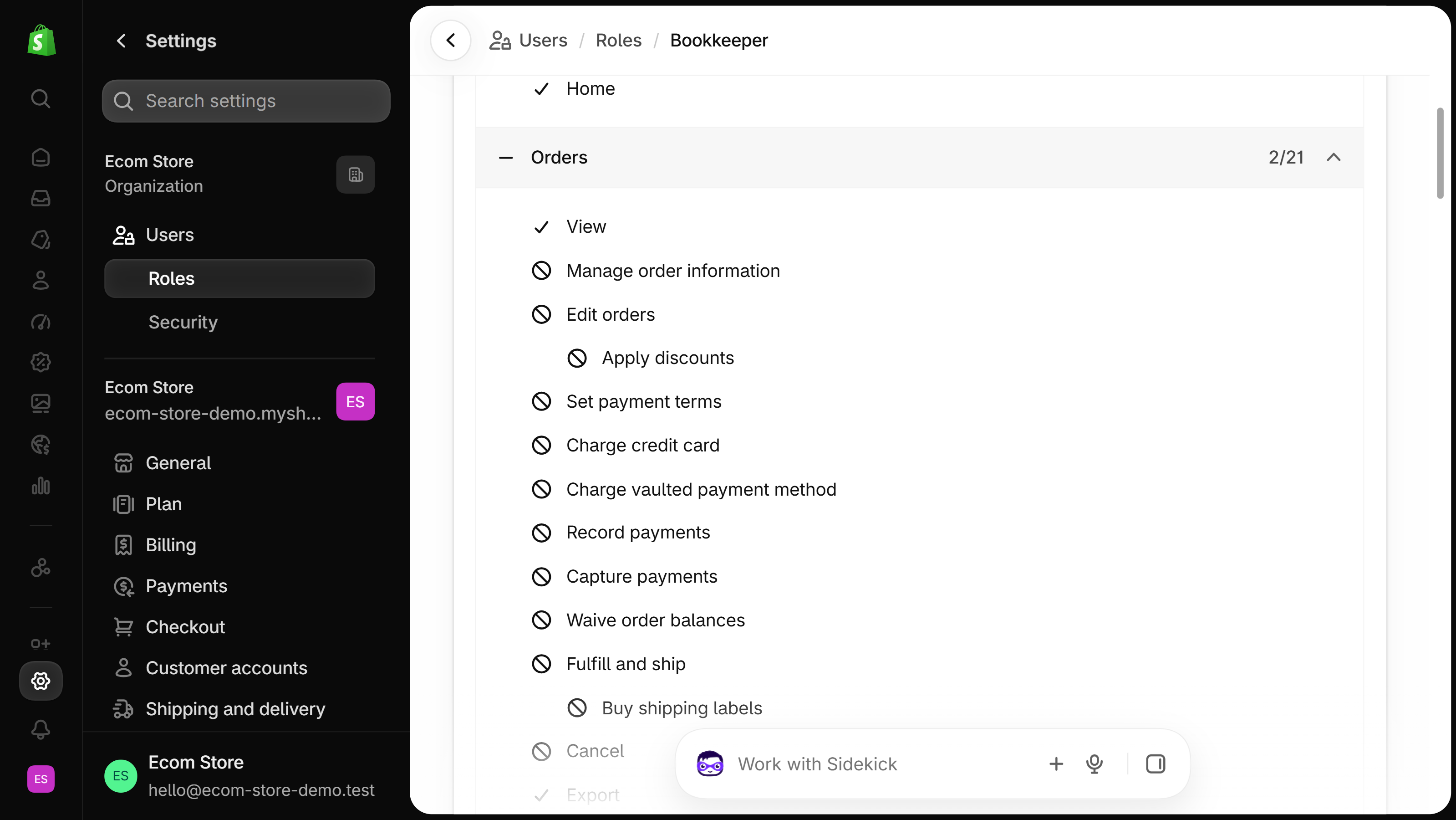
Task: Click into the Search settings field
Action: [246, 101]
